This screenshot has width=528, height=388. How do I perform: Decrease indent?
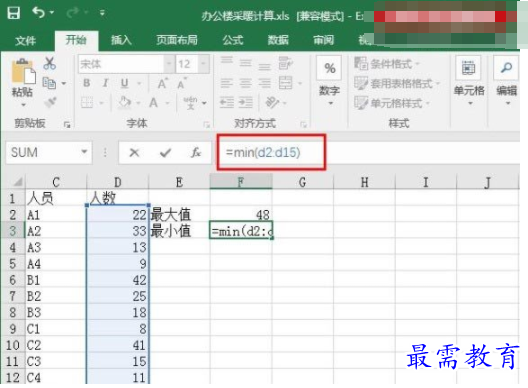pos(227,102)
